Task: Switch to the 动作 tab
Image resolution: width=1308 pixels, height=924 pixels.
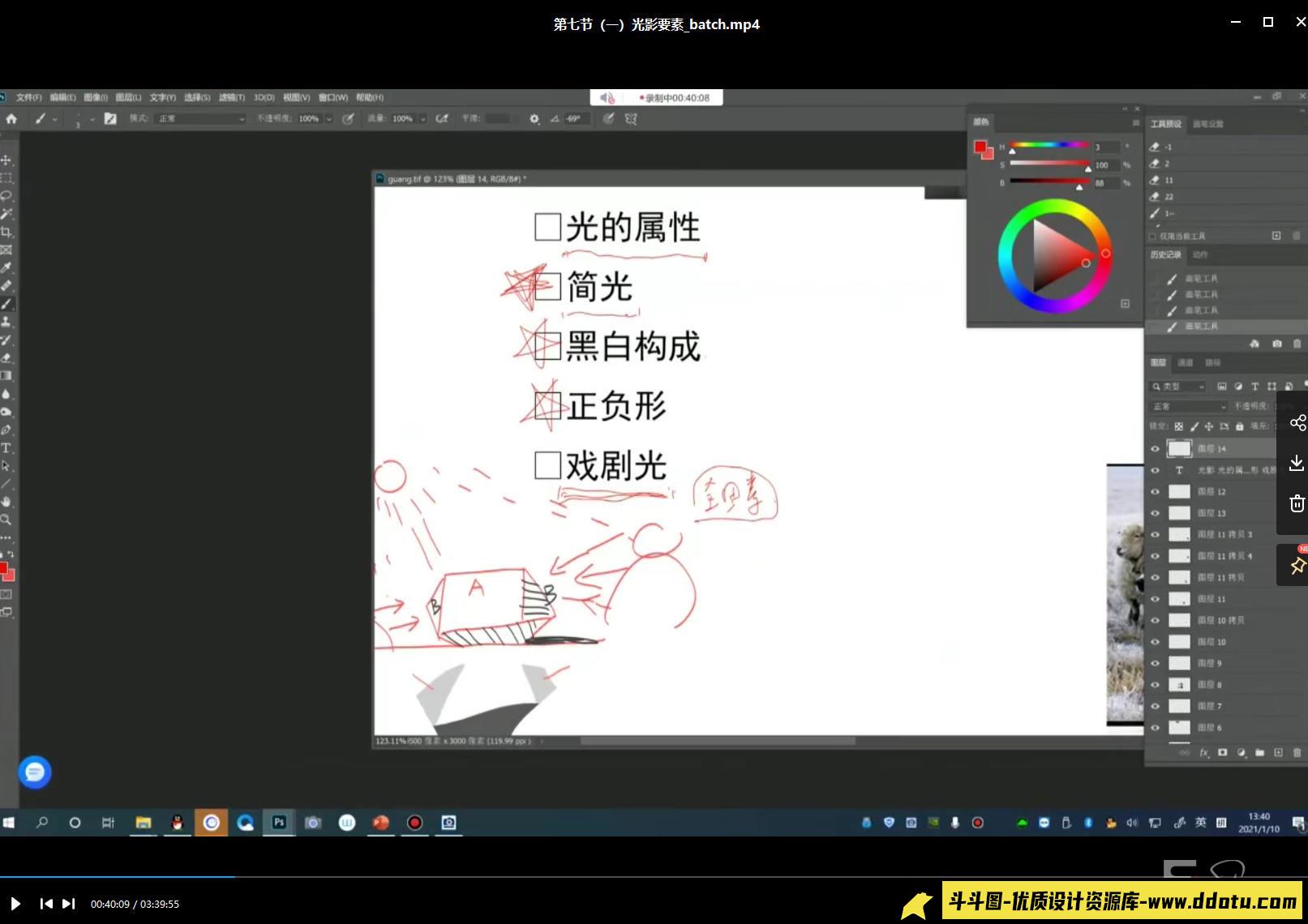Action: click(x=1200, y=255)
